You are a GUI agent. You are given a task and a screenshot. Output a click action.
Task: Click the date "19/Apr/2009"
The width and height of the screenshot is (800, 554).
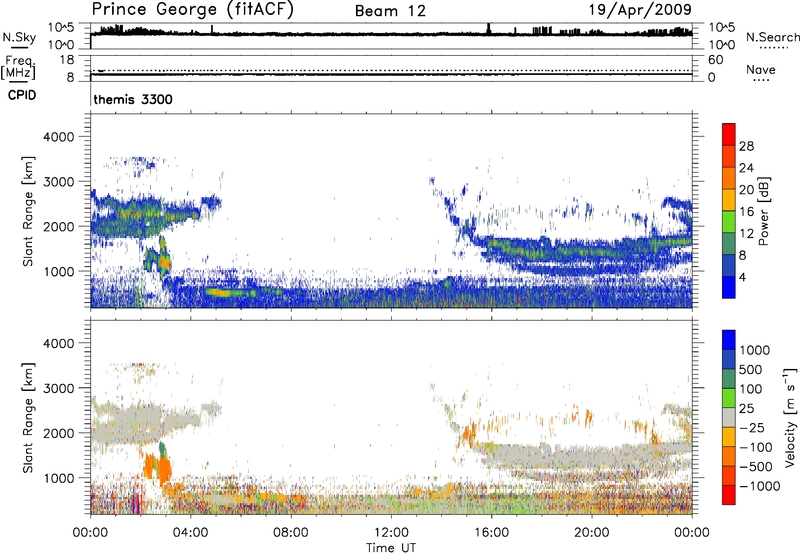click(x=640, y=10)
